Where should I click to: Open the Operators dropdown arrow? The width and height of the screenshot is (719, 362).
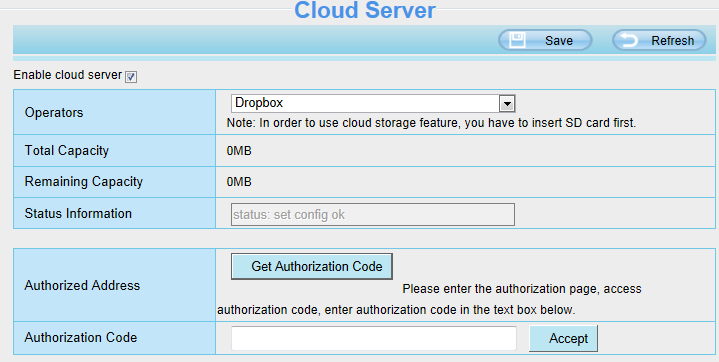tap(507, 104)
